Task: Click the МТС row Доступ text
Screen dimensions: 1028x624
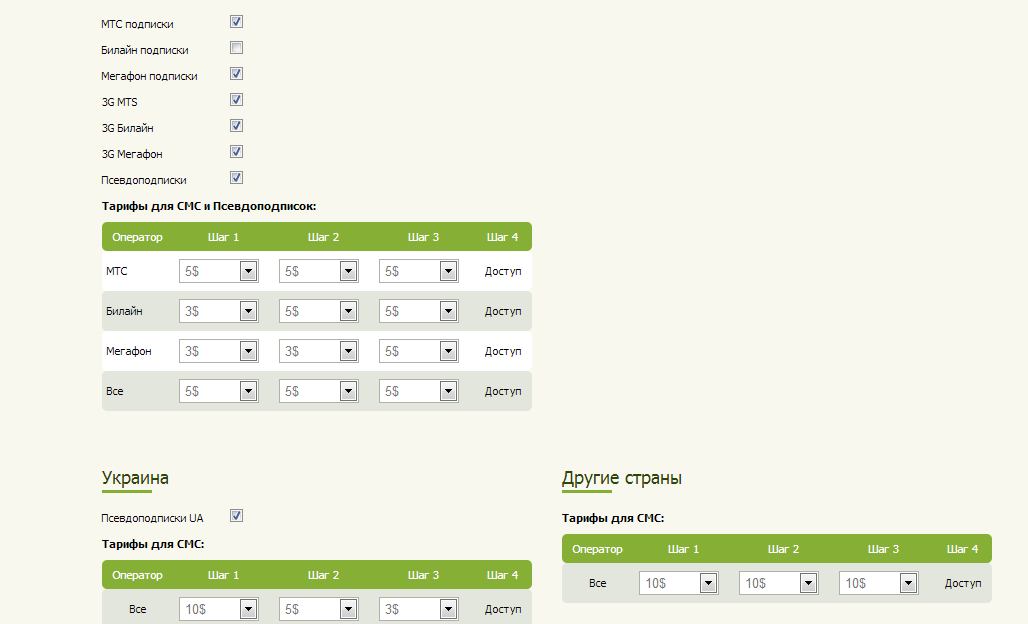Action: pyautogui.click(x=503, y=271)
